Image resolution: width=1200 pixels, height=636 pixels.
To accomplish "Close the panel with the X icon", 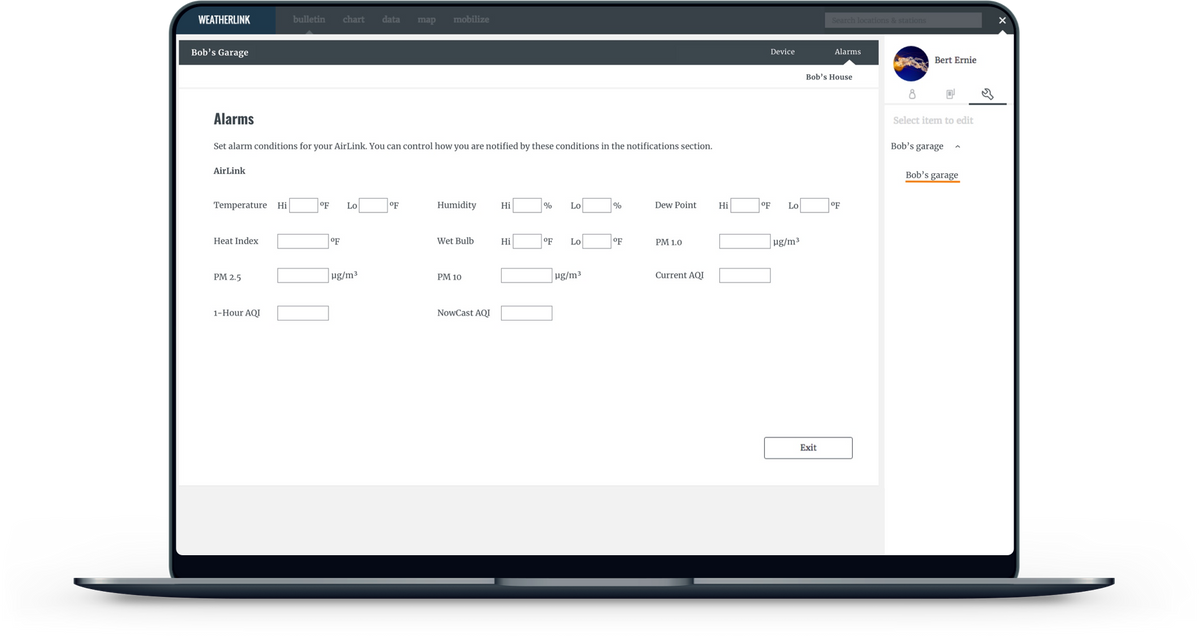I will (x=1002, y=20).
